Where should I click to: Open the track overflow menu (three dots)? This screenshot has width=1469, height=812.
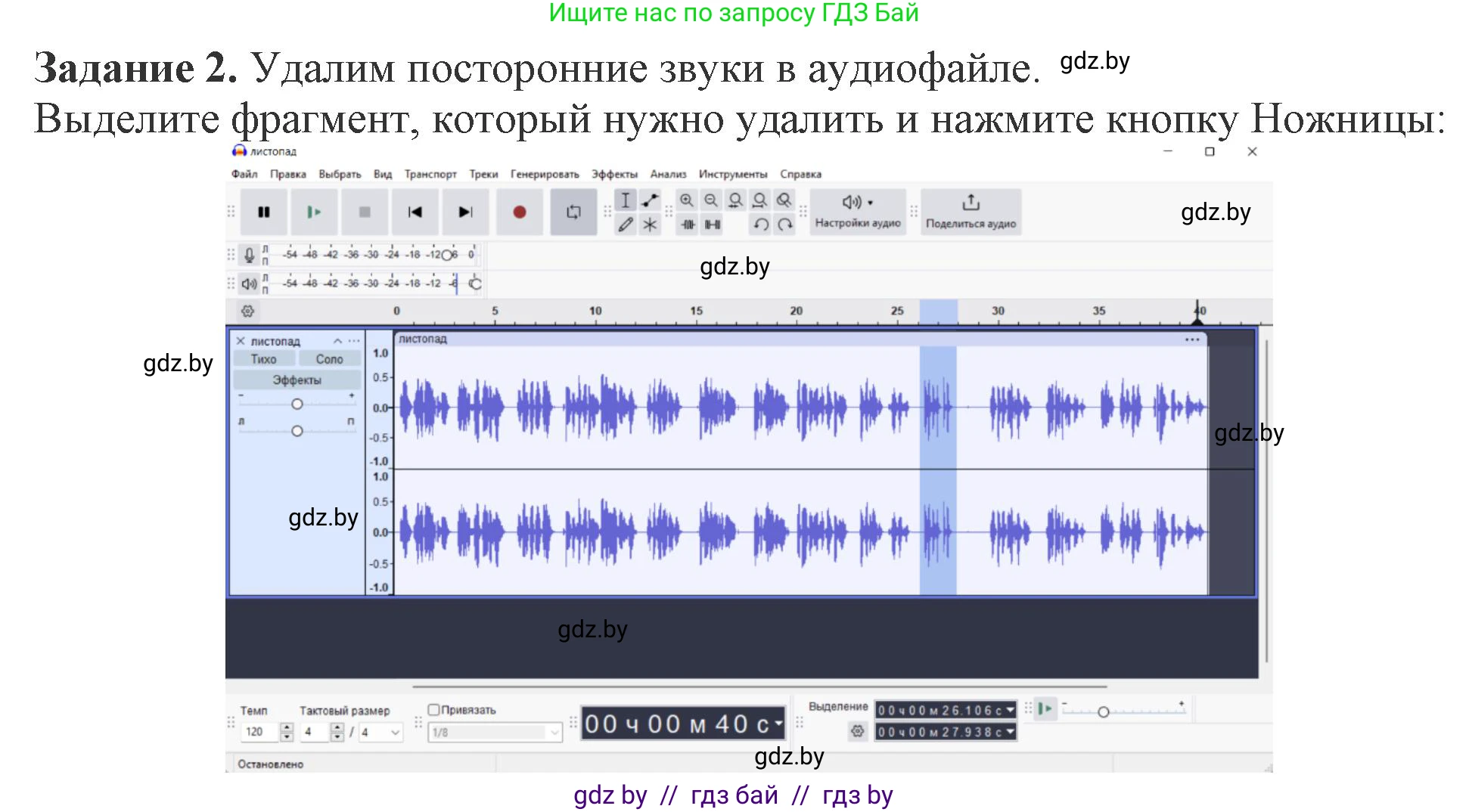(x=355, y=341)
